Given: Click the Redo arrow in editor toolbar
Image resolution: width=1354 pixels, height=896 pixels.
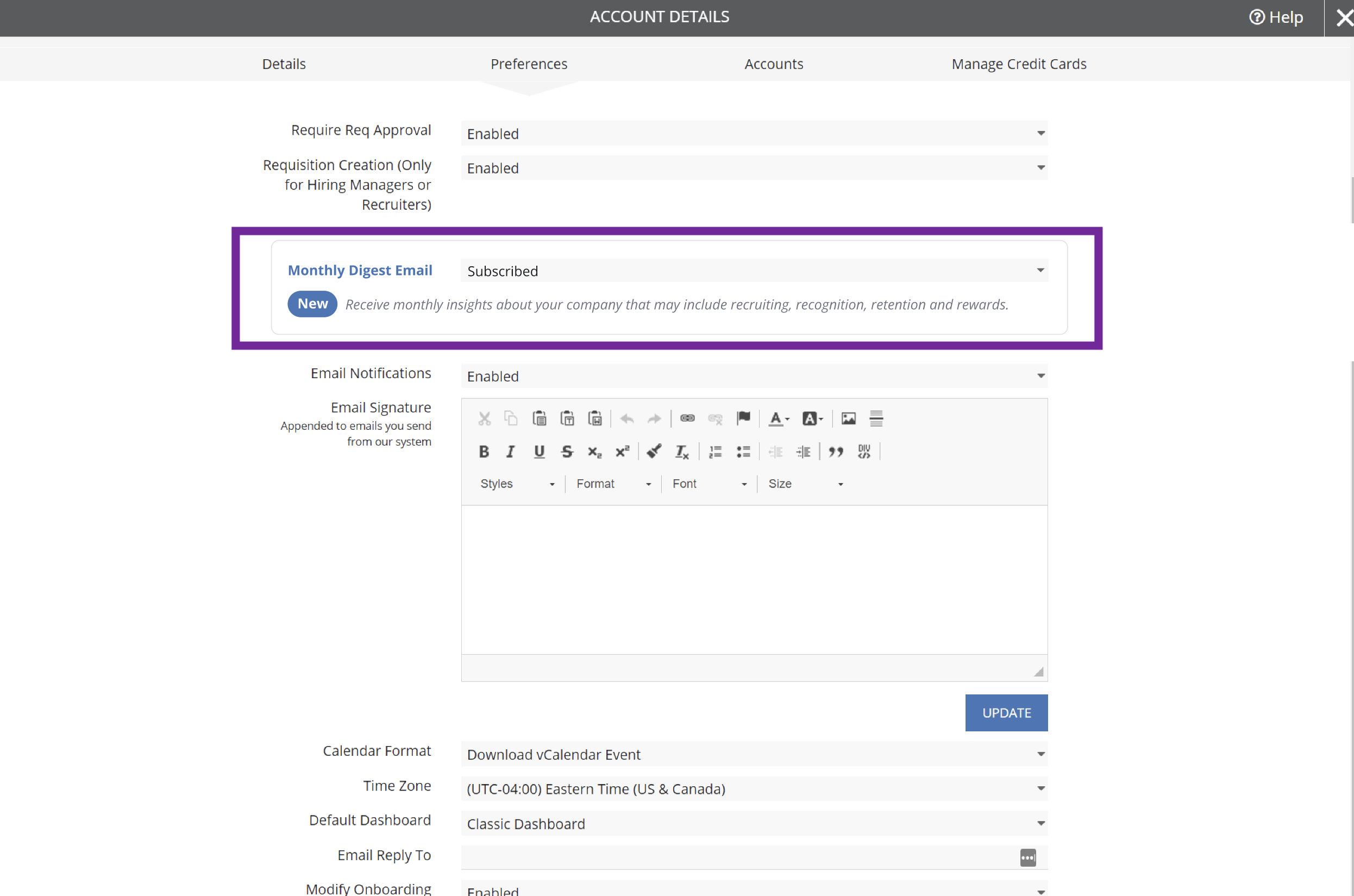Looking at the screenshot, I should click(655, 419).
